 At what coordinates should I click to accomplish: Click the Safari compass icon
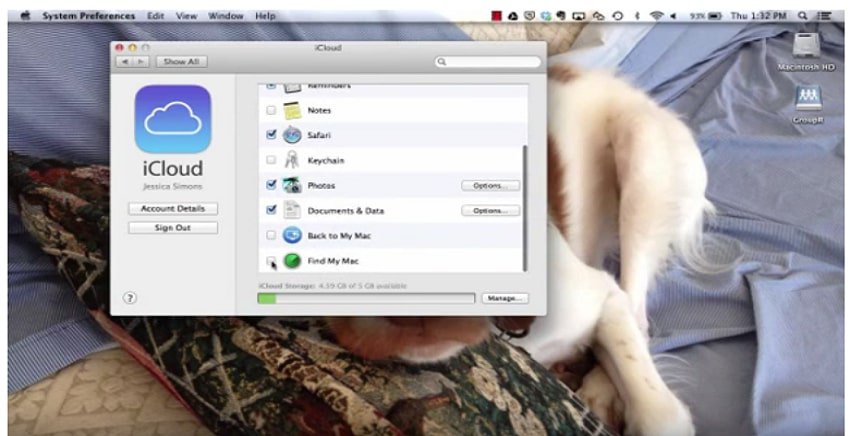tap(292, 135)
